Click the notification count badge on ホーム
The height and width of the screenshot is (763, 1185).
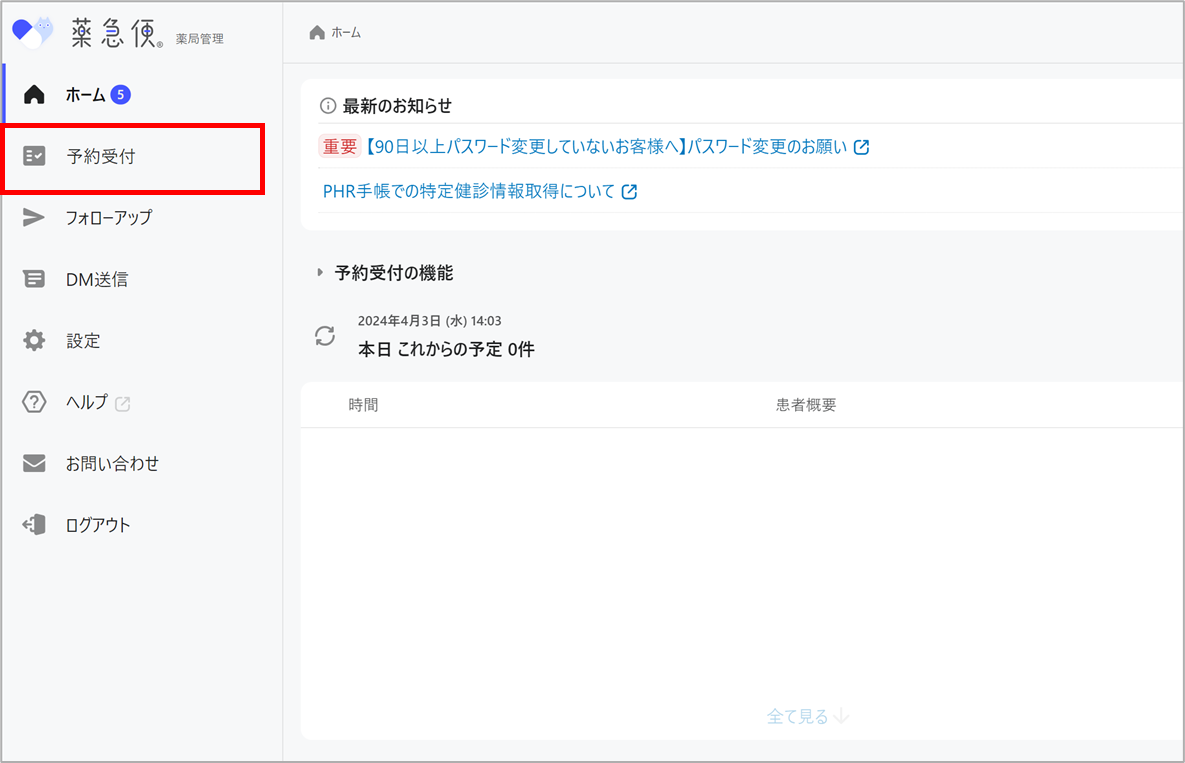pos(121,94)
